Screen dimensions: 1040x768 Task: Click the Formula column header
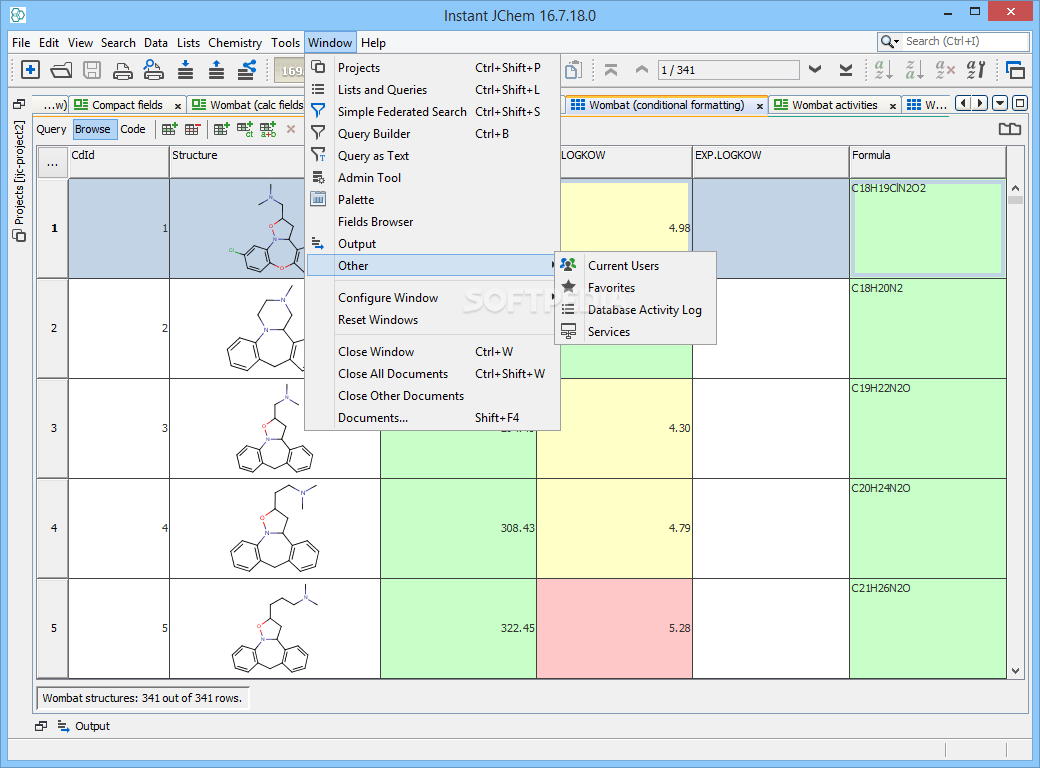coord(927,162)
